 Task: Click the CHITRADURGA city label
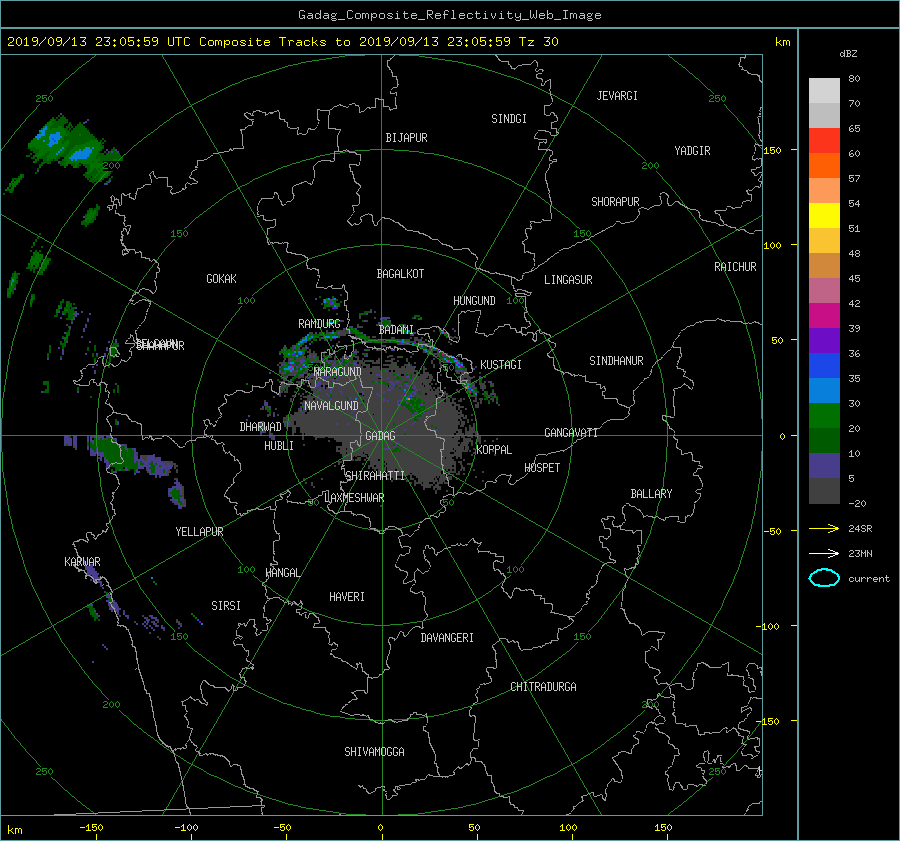(544, 687)
